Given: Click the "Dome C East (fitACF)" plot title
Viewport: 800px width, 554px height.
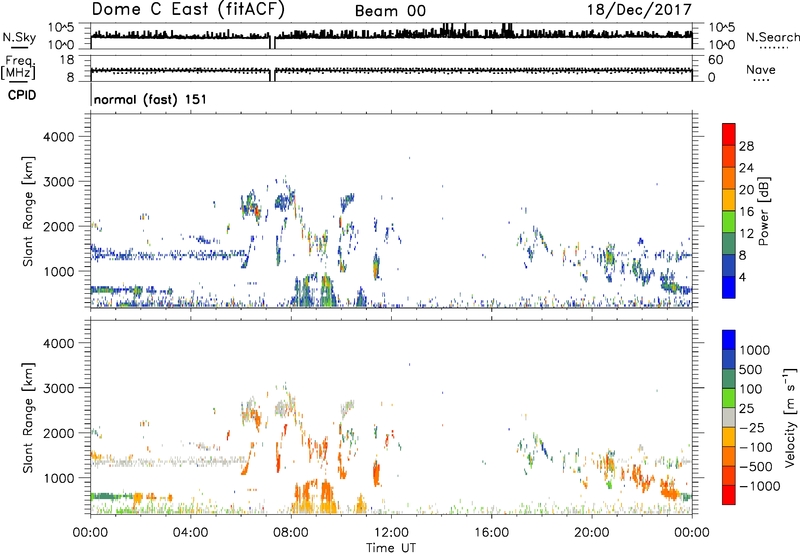Looking at the screenshot, I should pyautogui.click(x=188, y=10).
